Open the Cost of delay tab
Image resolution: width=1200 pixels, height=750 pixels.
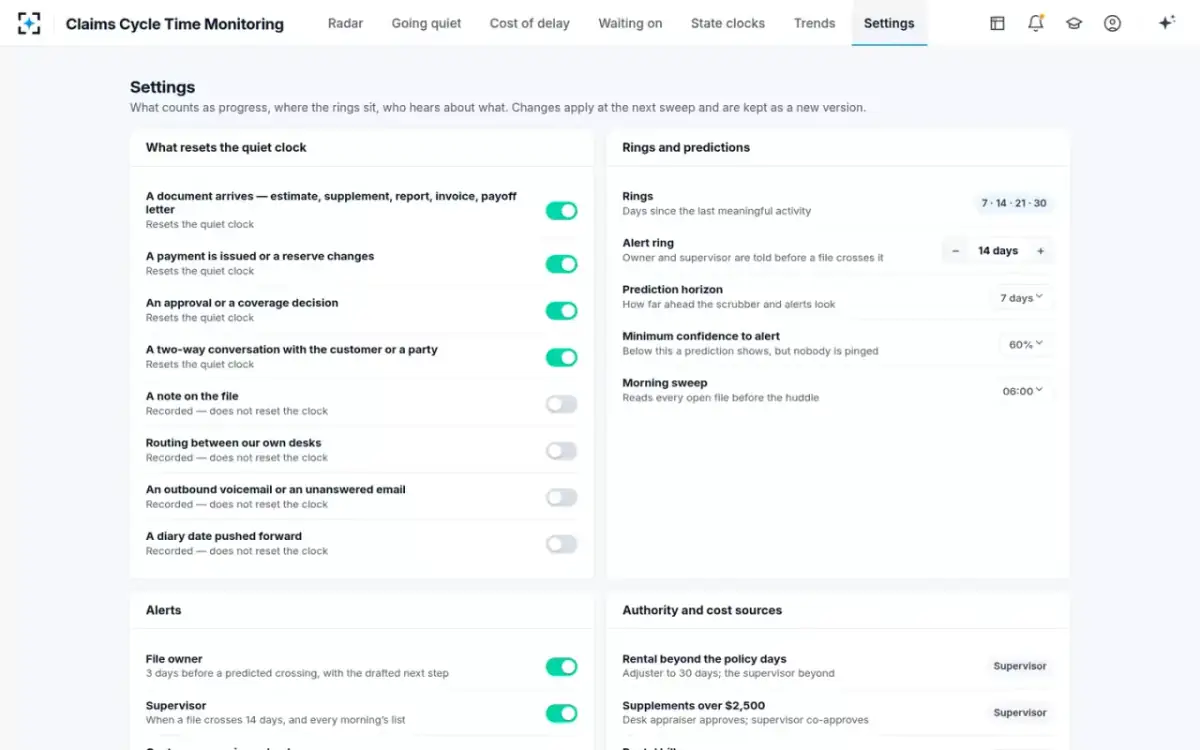[530, 23]
